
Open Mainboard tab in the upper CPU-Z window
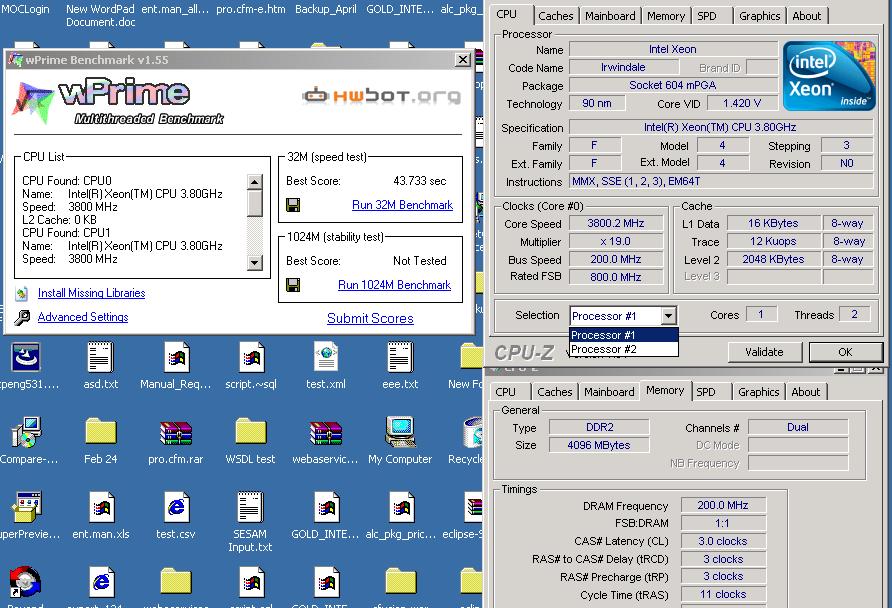point(610,16)
